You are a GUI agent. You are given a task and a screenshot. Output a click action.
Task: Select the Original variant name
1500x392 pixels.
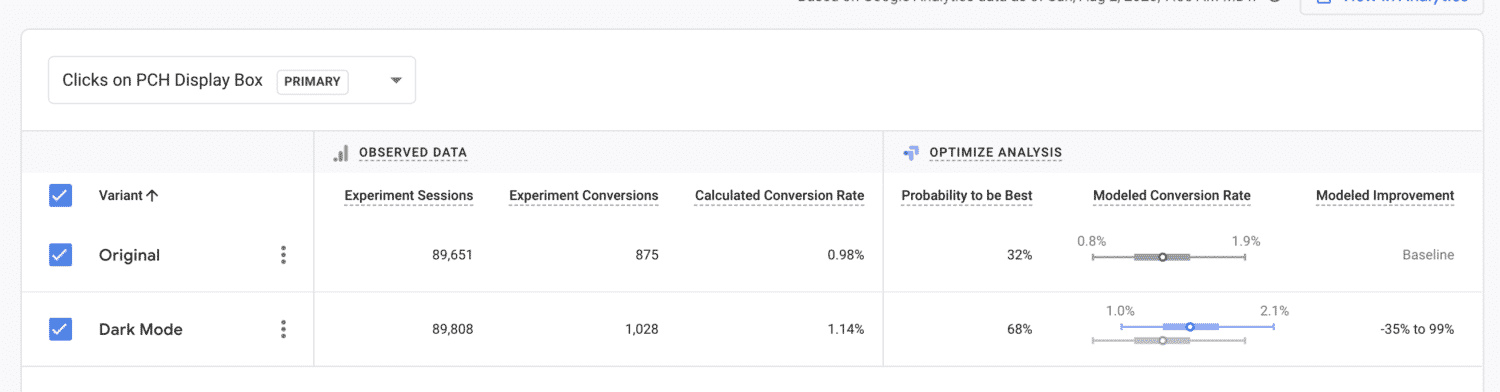click(129, 255)
